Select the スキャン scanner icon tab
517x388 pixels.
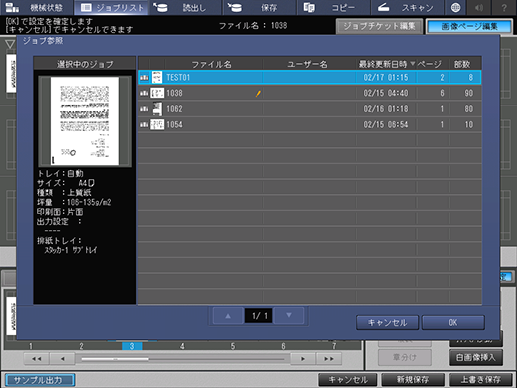(407, 7)
